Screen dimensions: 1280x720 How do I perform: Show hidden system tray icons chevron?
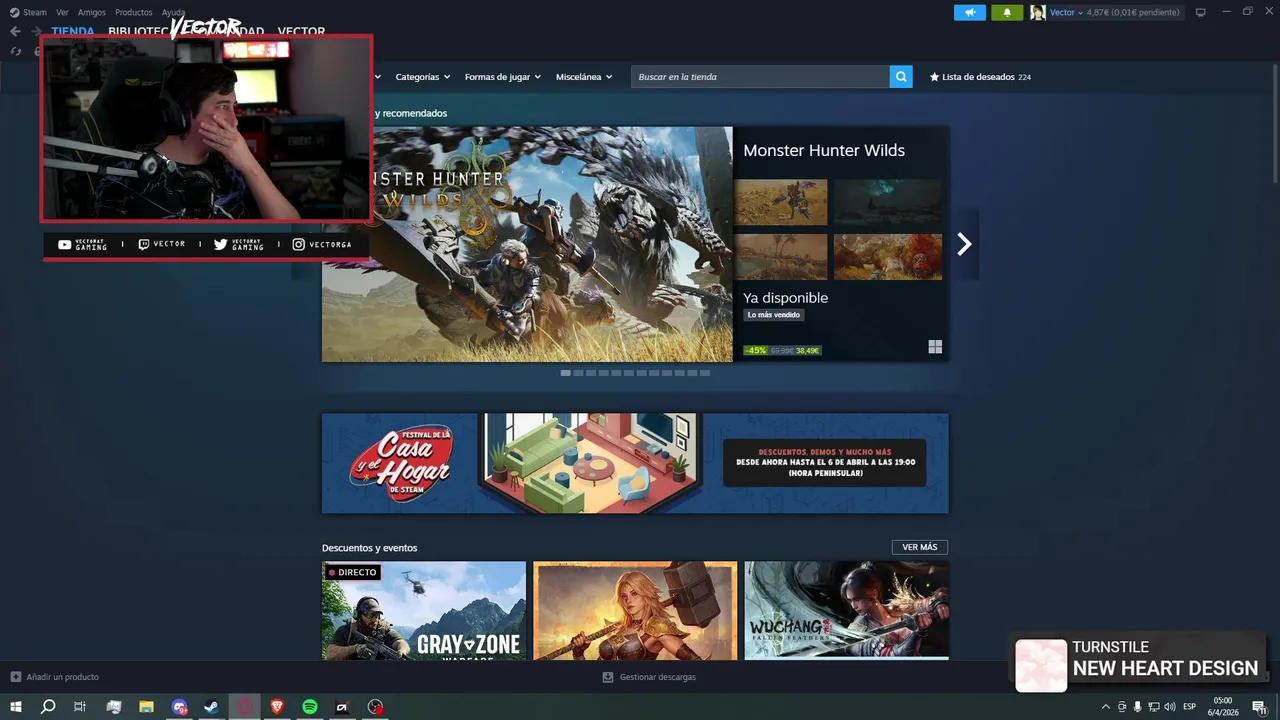coord(1105,707)
